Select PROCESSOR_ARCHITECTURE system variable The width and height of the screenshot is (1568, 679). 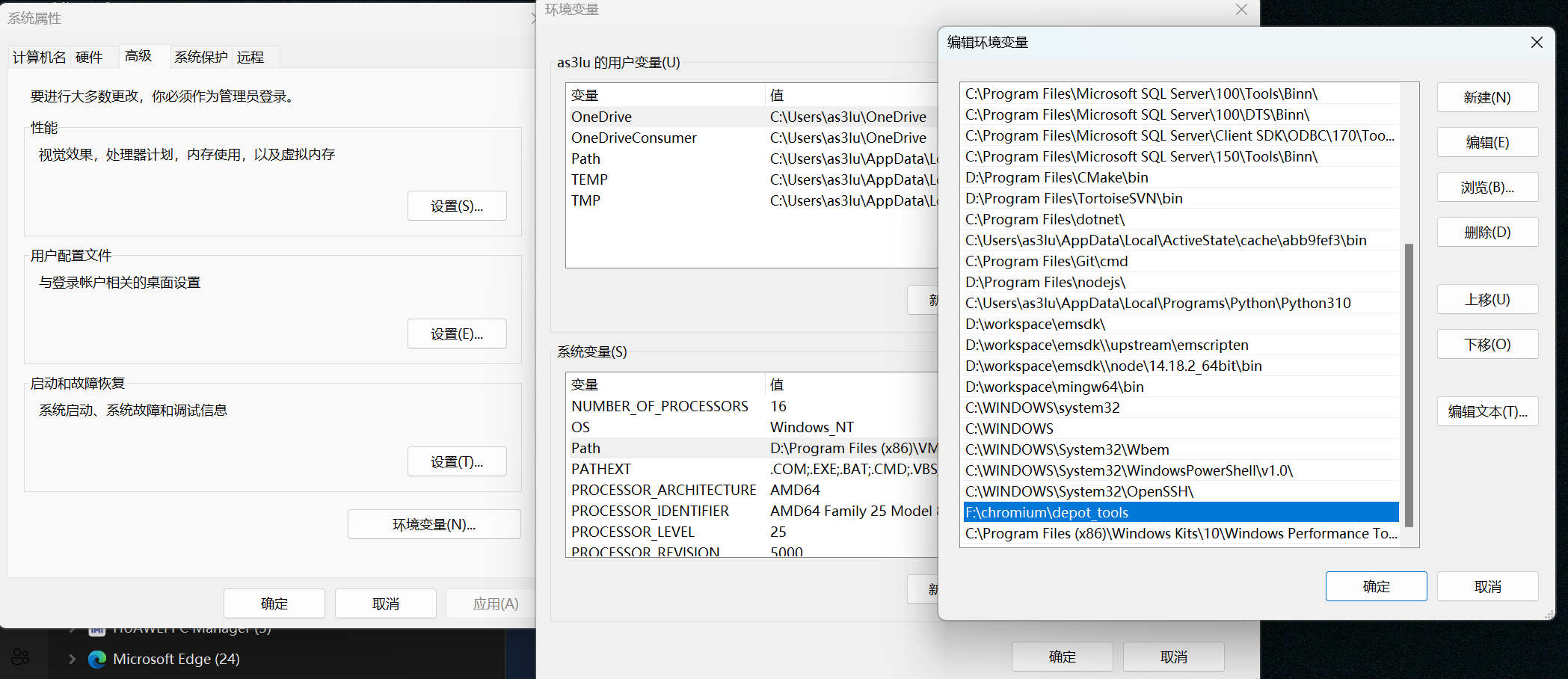(x=752, y=490)
